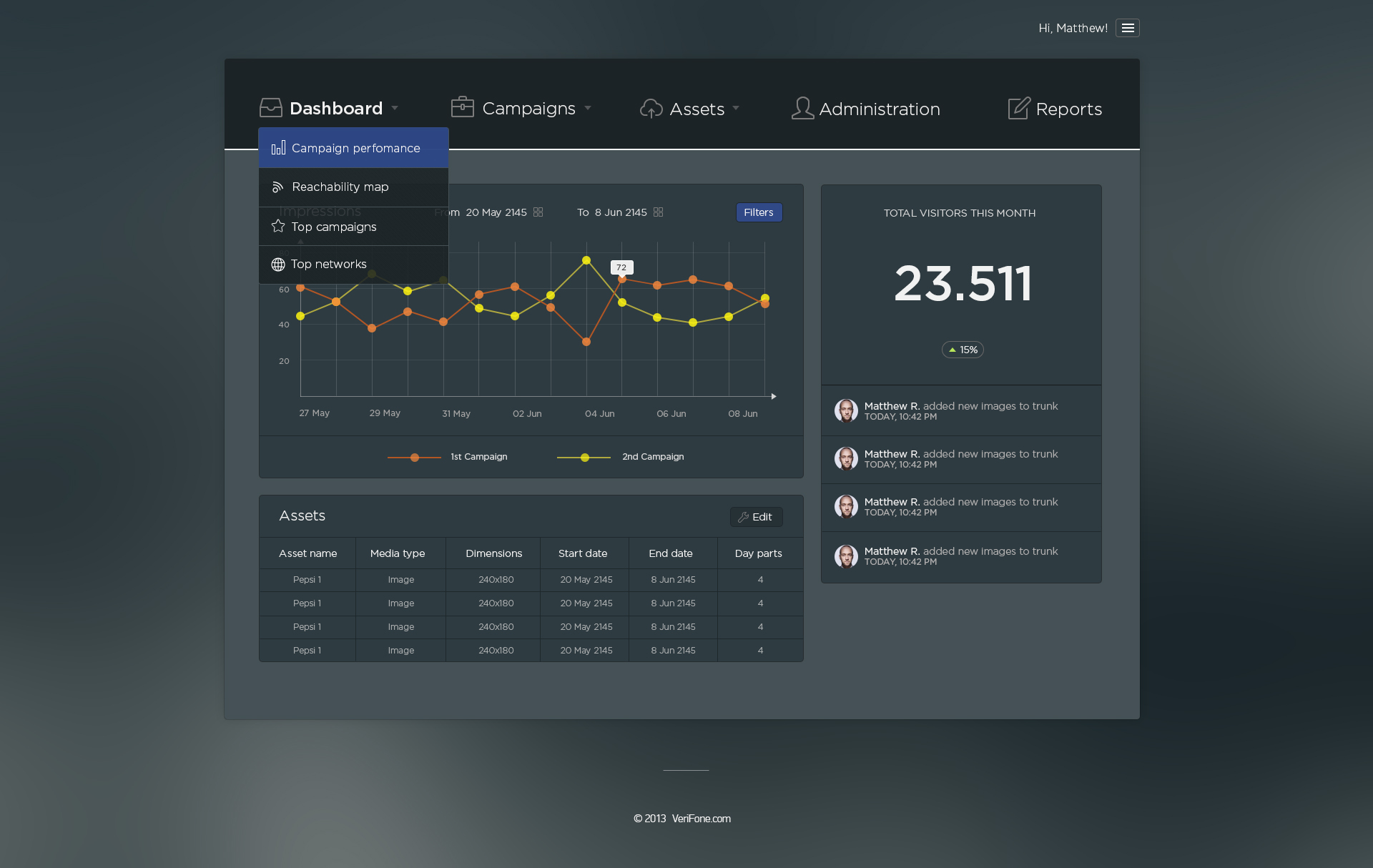Click the Top networks globe icon
1373x868 pixels.
click(277, 264)
